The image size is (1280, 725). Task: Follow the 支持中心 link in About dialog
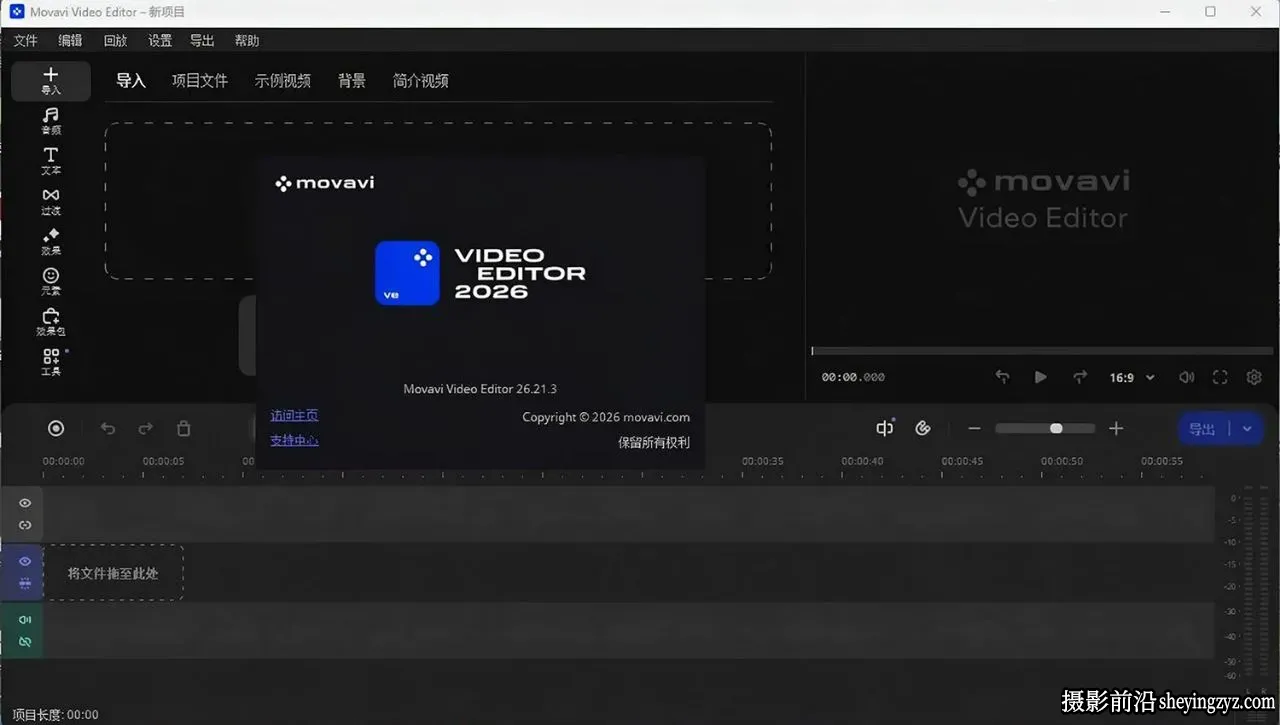pos(294,440)
